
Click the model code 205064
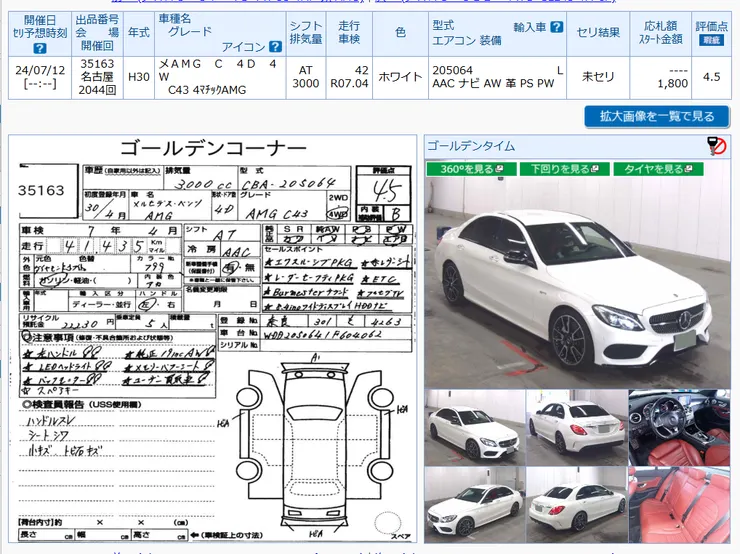point(453,70)
